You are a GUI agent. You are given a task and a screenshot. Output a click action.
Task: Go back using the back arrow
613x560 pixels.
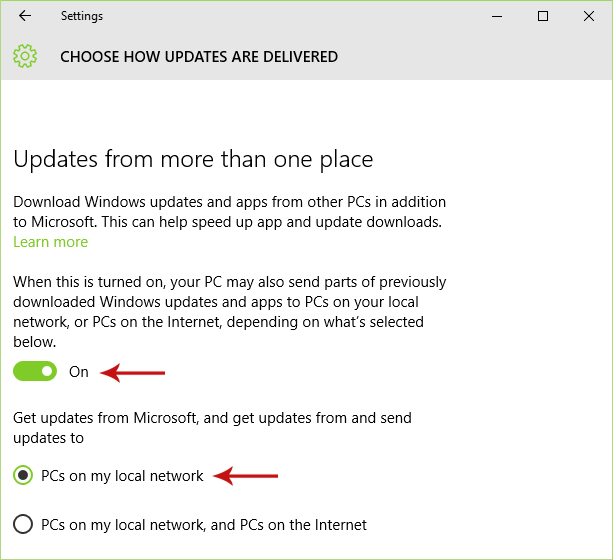[x=24, y=16]
